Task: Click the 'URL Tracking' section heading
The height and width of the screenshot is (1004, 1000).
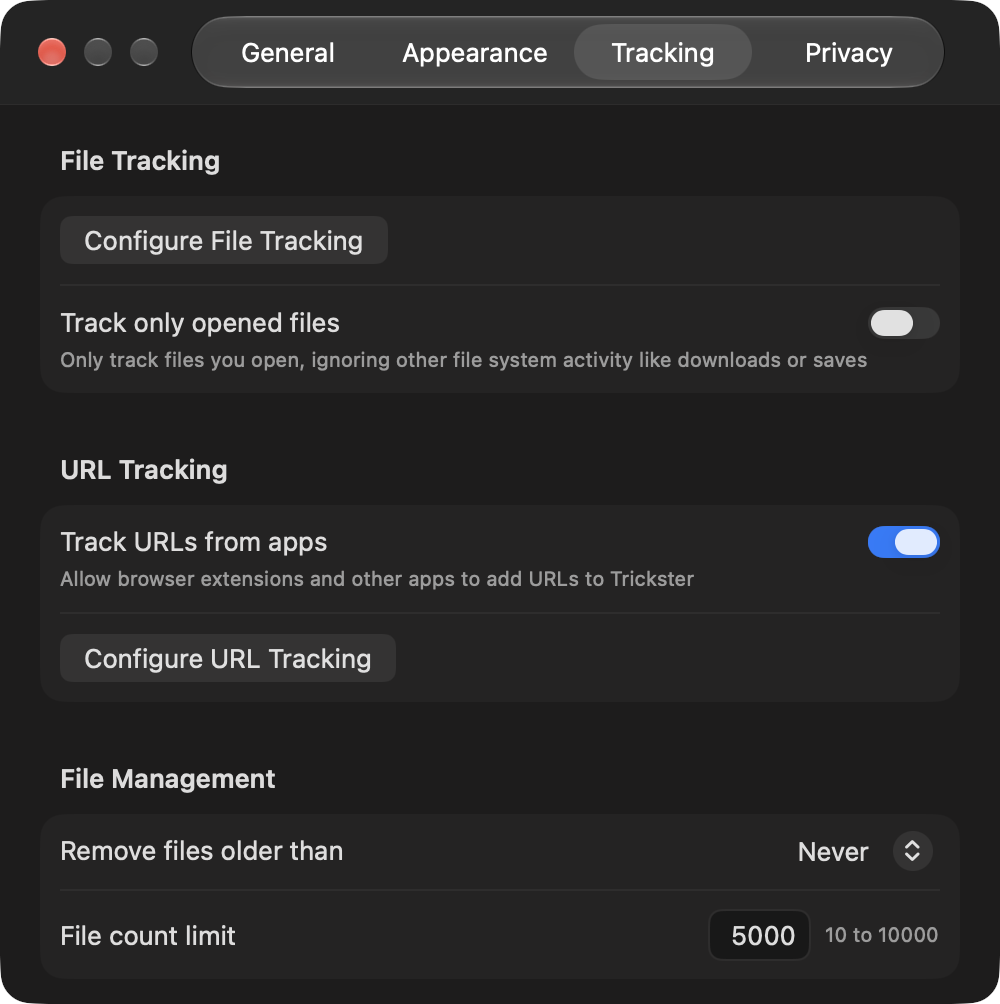Action: click(x=144, y=470)
